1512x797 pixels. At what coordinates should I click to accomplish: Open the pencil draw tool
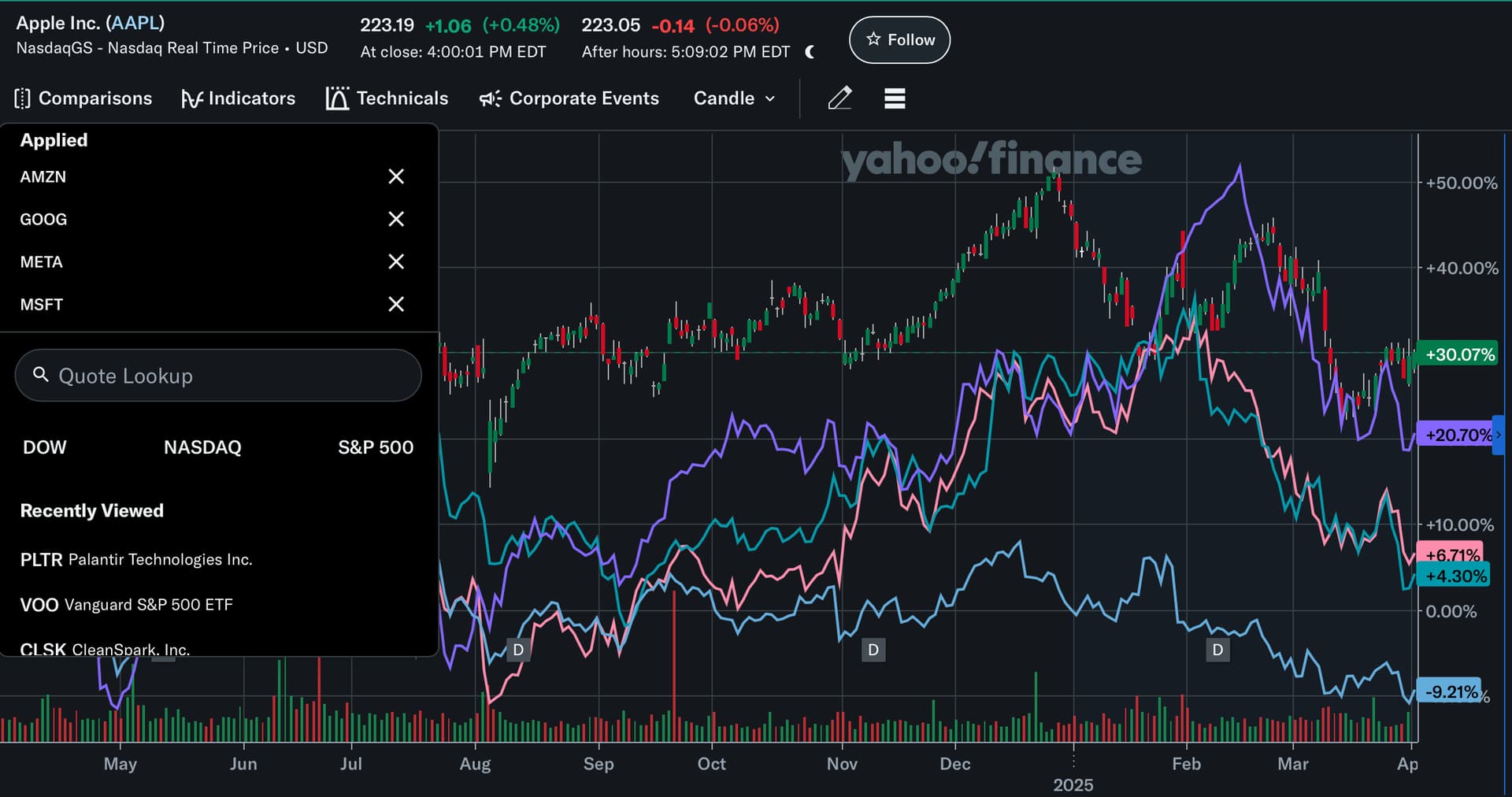click(x=839, y=98)
